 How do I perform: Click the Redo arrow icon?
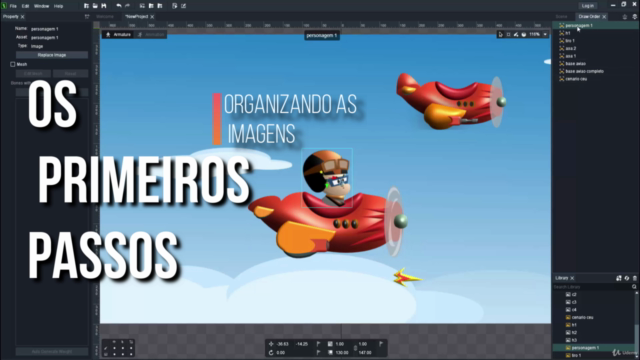(127, 6)
